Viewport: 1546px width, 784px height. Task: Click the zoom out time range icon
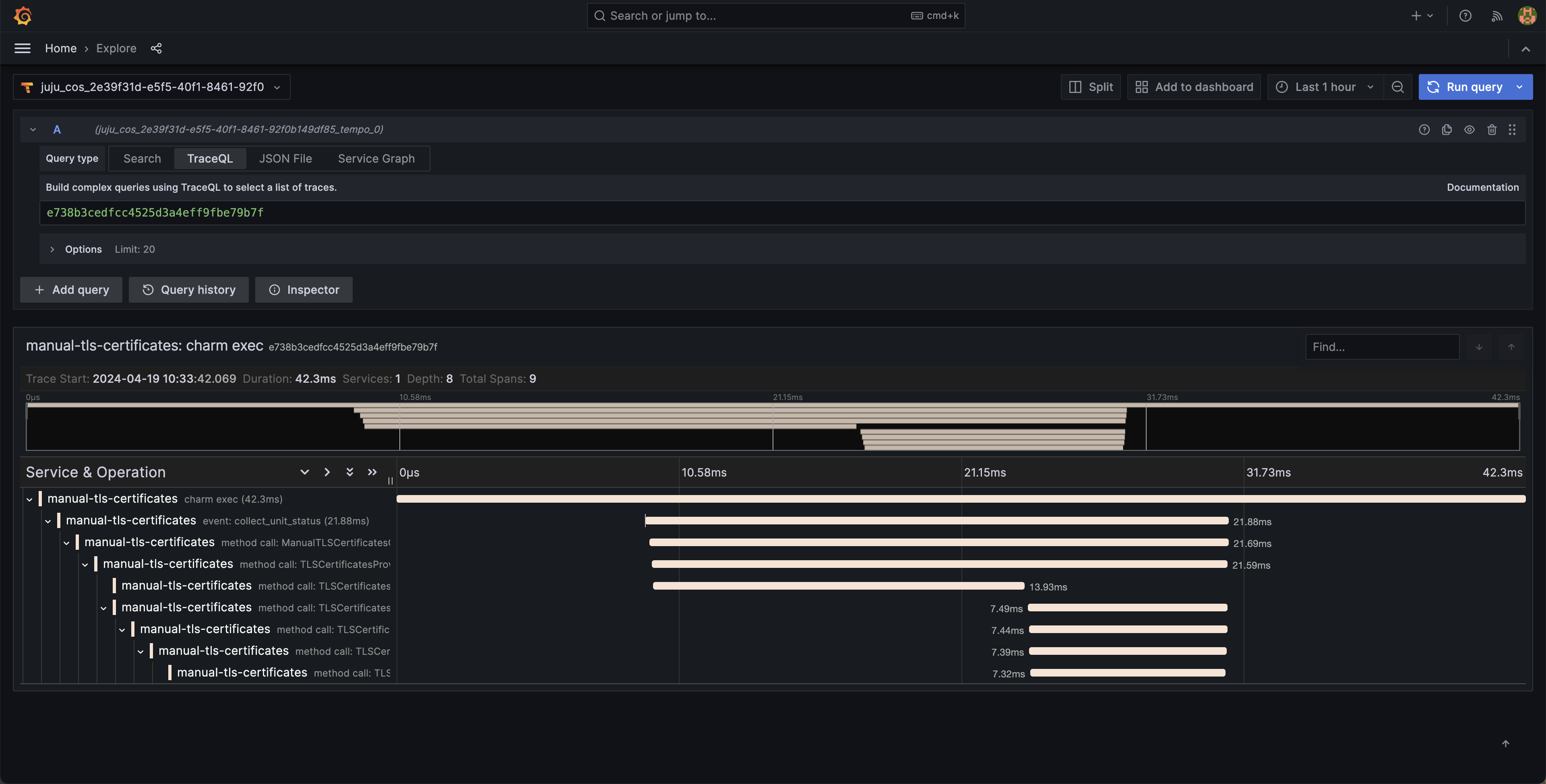(x=1397, y=87)
